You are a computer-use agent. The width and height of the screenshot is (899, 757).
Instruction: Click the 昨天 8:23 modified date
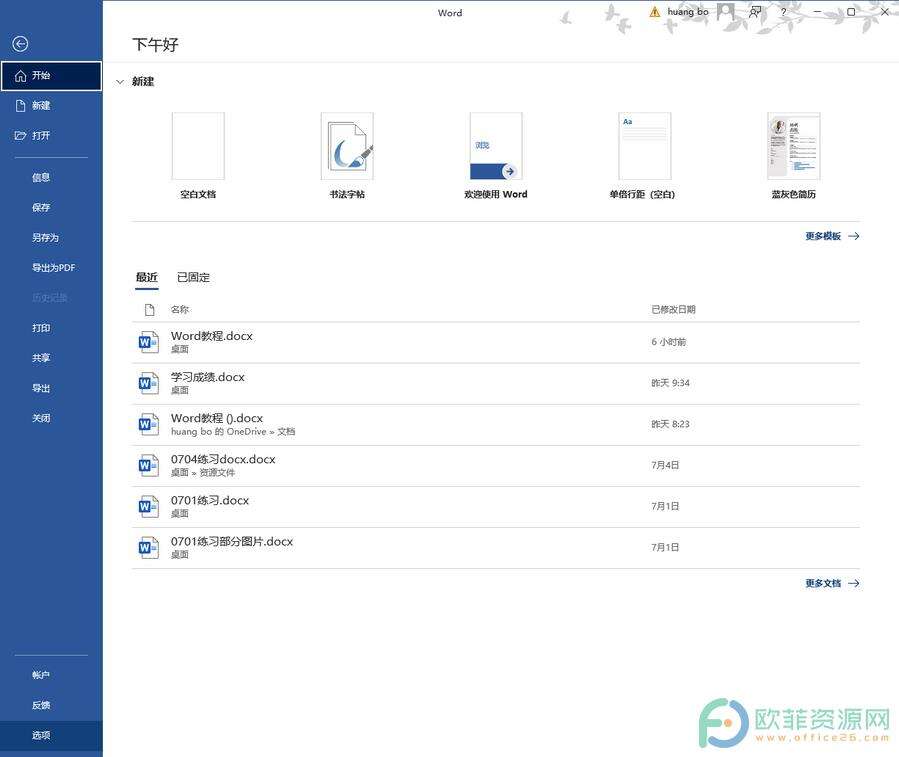pyautogui.click(x=670, y=424)
